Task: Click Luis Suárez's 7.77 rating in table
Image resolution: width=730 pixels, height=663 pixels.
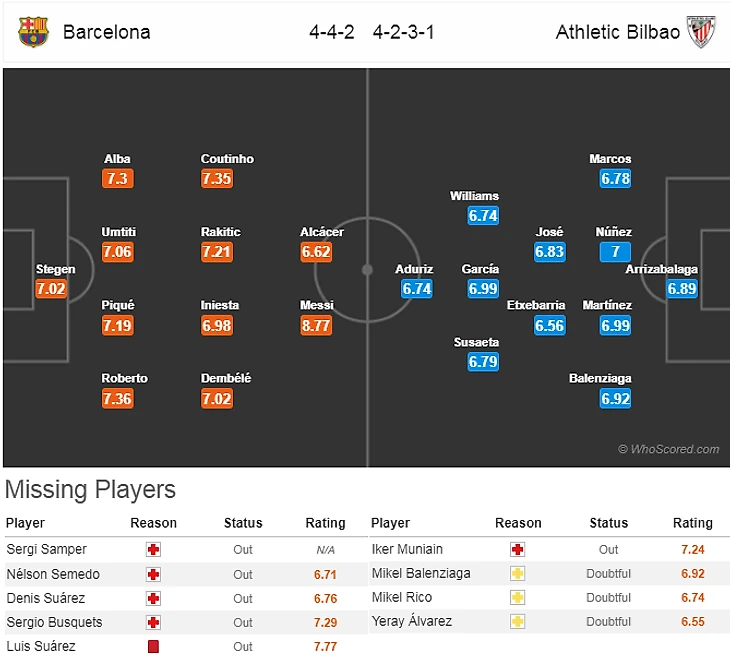Action: click(326, 647)
